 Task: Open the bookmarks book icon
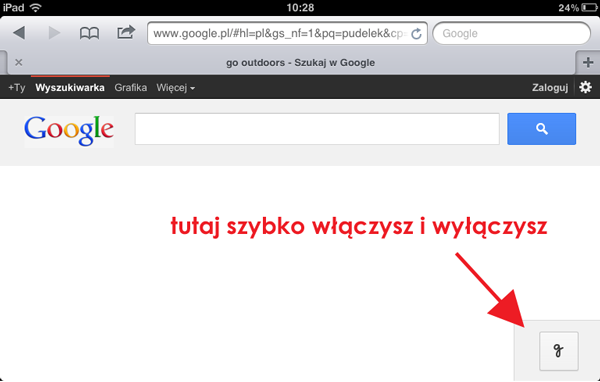point(89,33)
